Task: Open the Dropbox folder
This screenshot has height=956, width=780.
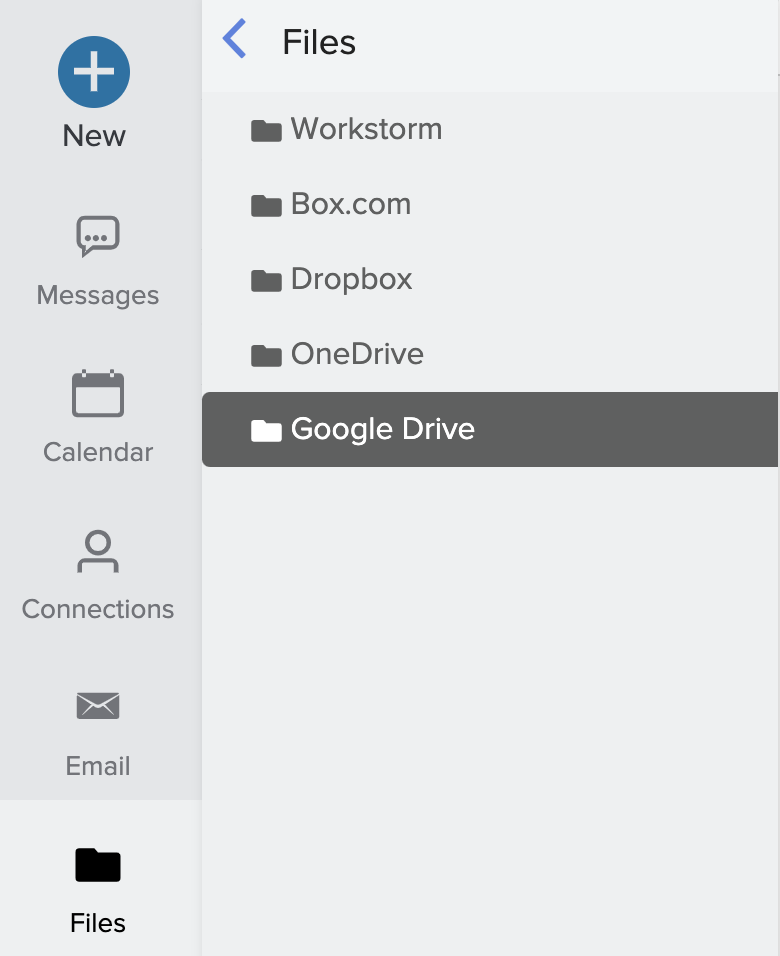Action: pyautogui.click(x=490, y=279)
